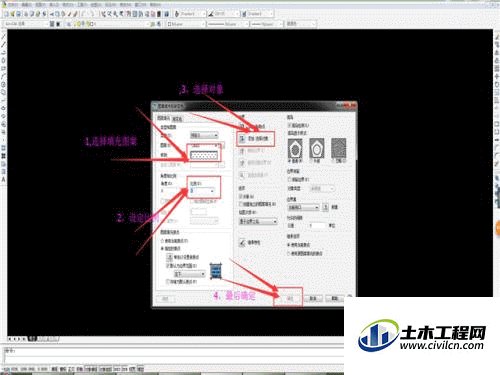Open the Edit menu in the menu bar
This screenshot has width=500, height=375.
point(26,5)
